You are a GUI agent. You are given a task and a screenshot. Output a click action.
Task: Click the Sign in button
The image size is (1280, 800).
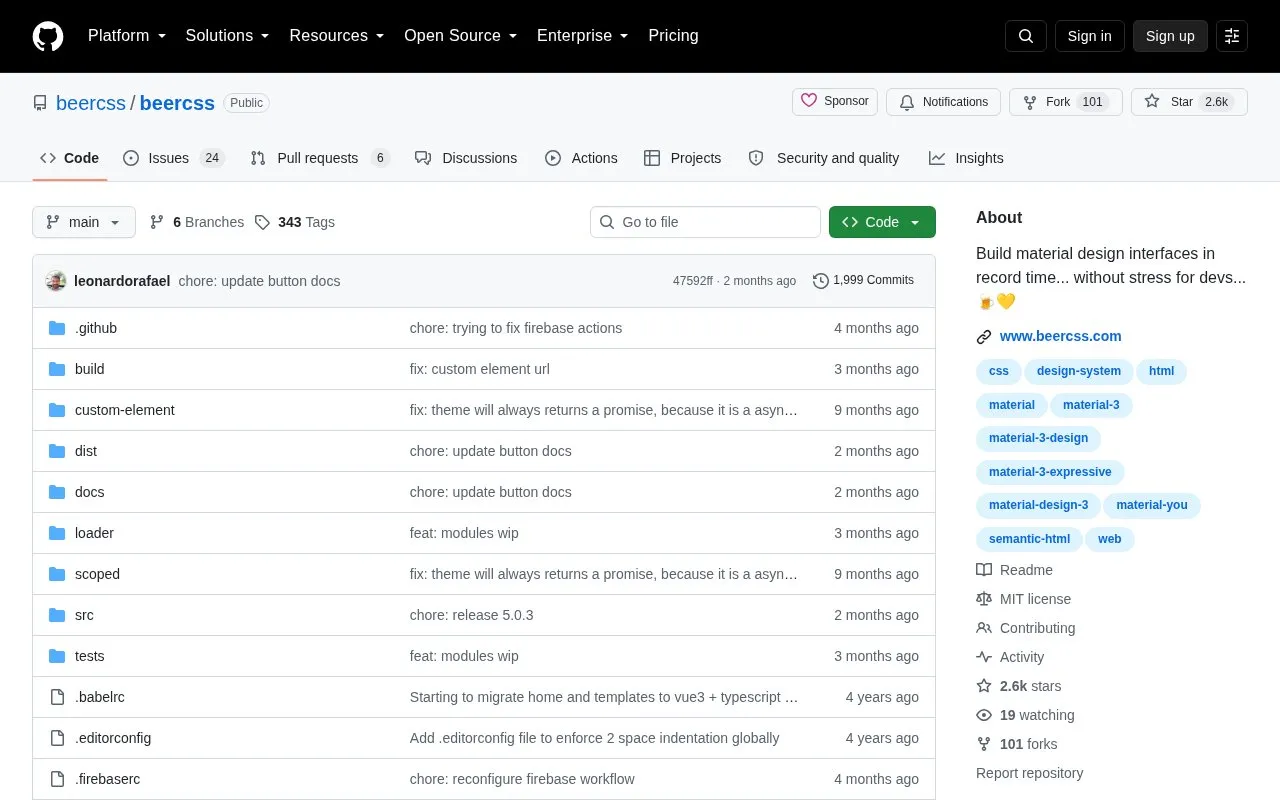[1089, 36]
